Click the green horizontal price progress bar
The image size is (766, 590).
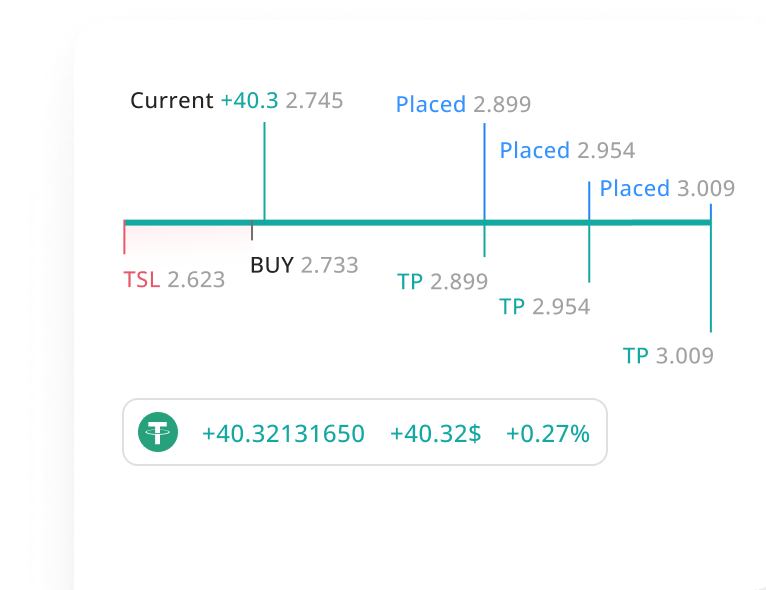[x=418, y=223]
